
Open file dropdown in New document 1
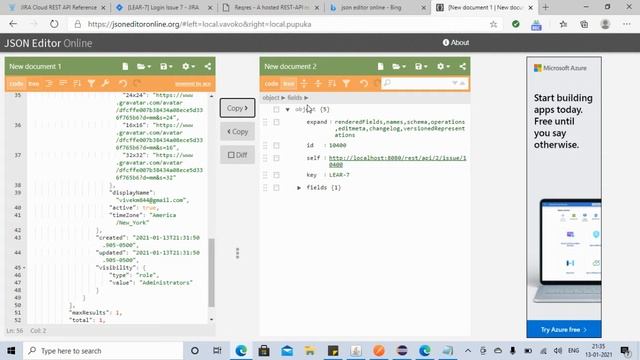coord(144,67)
